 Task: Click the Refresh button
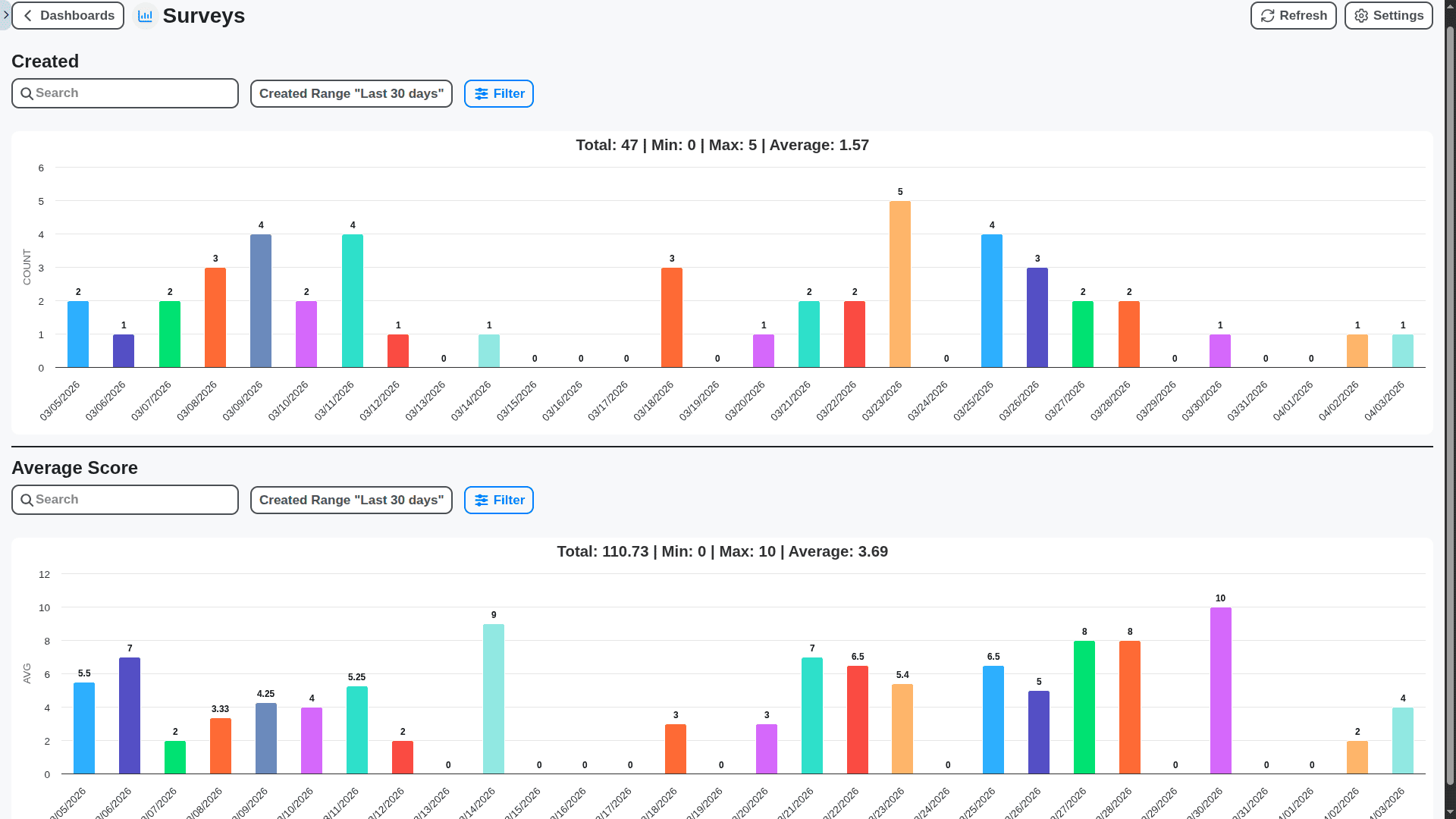click(1293, 15)
